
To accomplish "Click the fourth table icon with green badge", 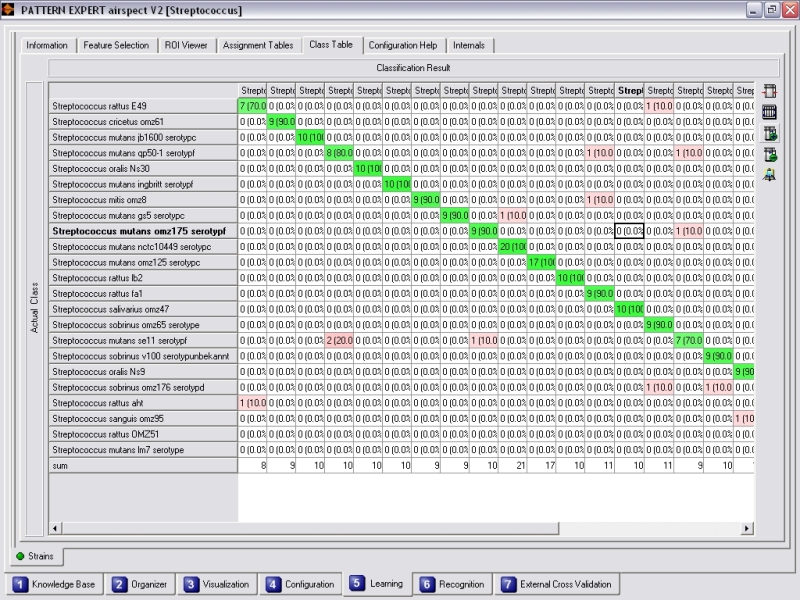I will [x=770, y=154].
